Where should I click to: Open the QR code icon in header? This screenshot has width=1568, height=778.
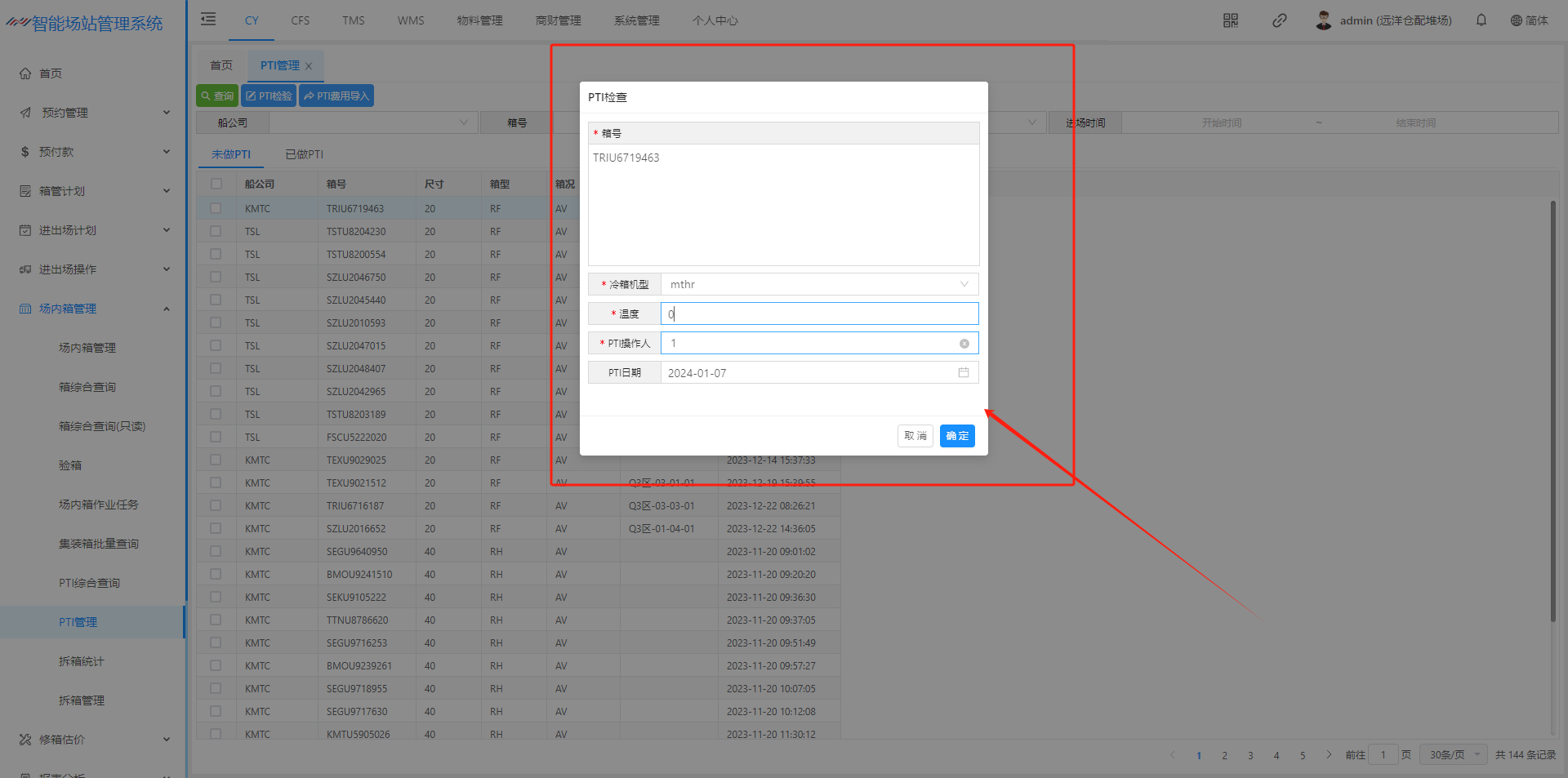(1230, 20)
